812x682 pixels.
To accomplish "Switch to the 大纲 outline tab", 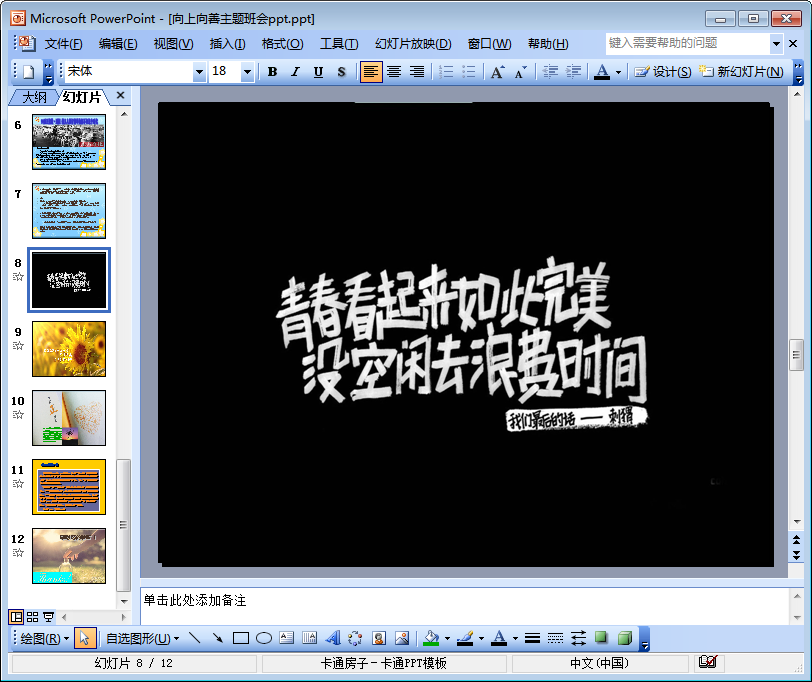I will click(34, 97).
